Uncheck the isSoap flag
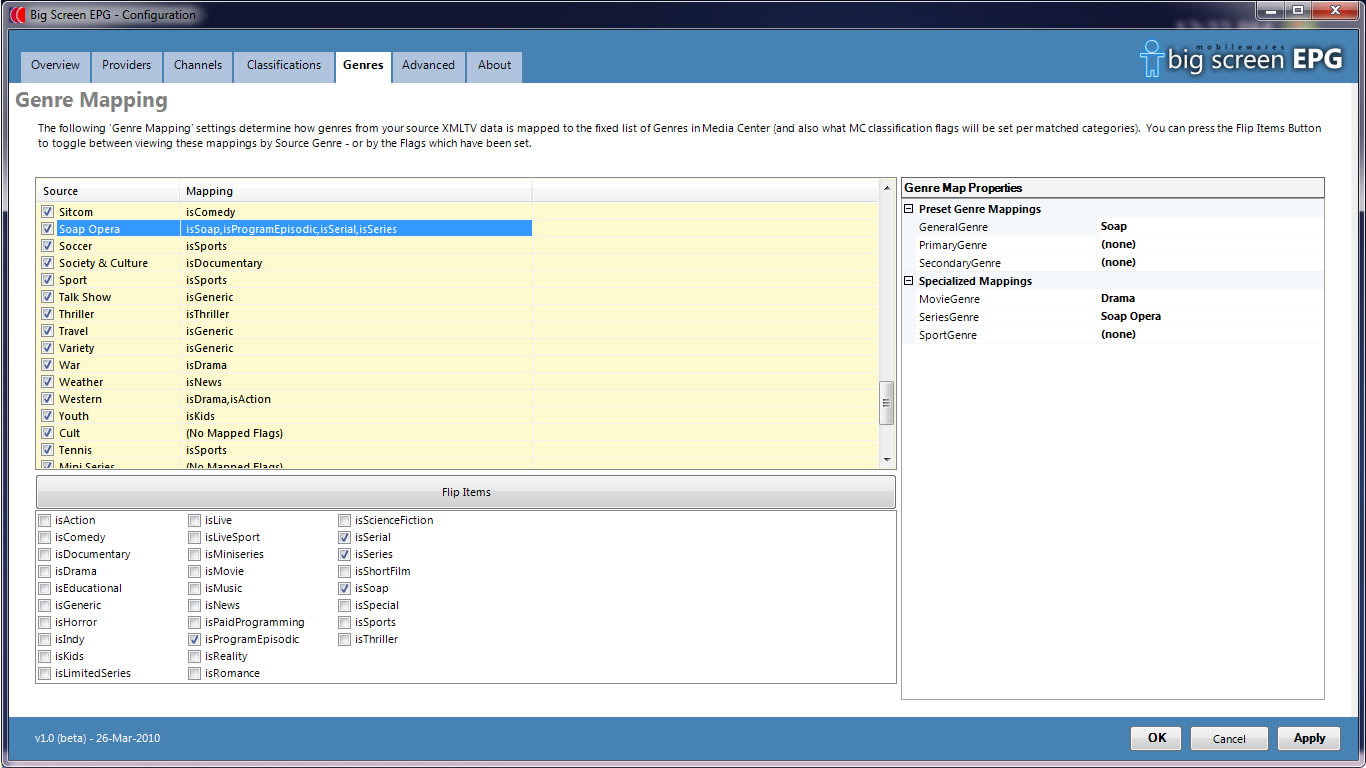Image resolution: width=1366 pixels, height=768 pixels. pos(345,588)
